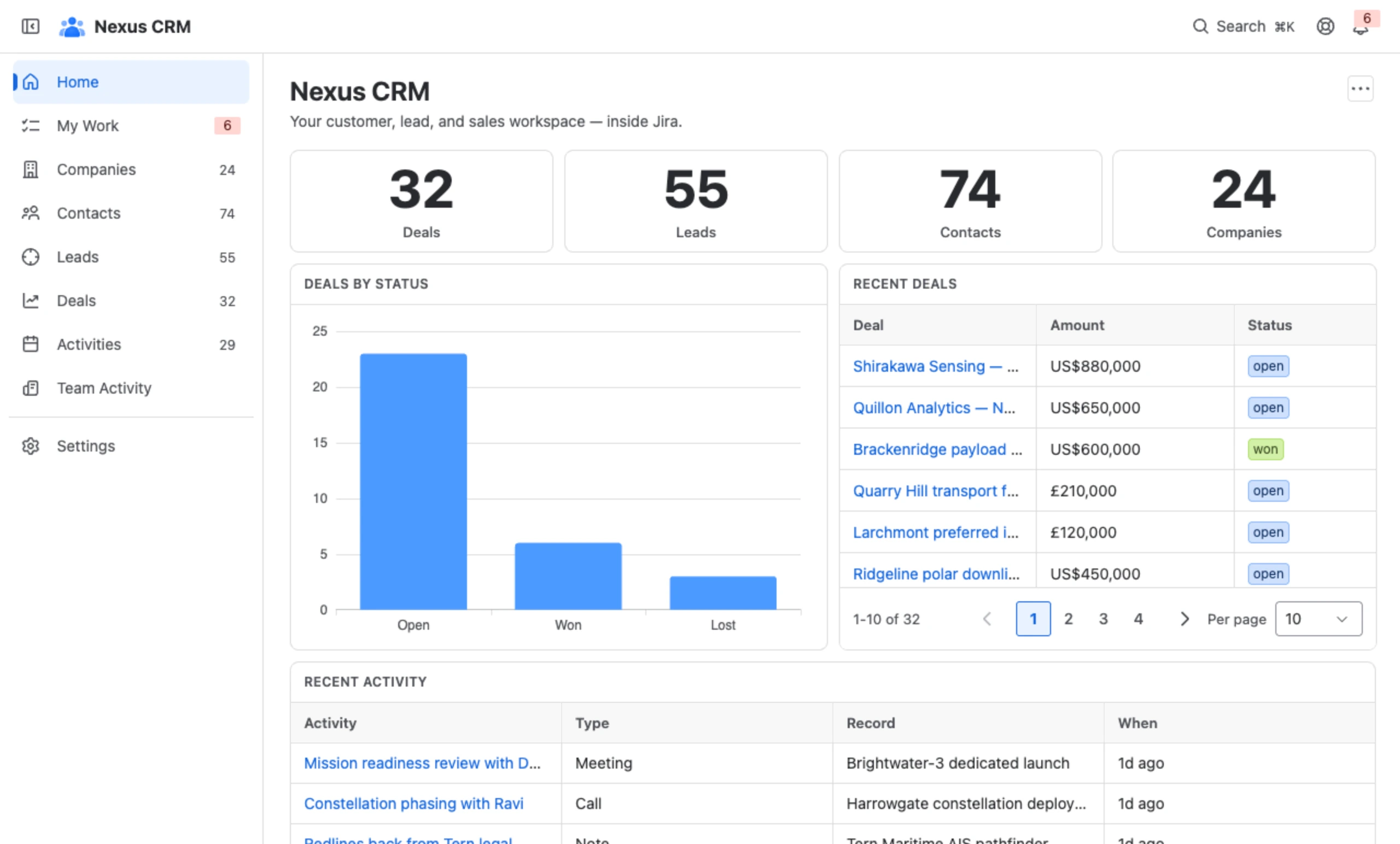Click the Search magnifier icon
This screenshot has height=844, width=1400.
1200,26
